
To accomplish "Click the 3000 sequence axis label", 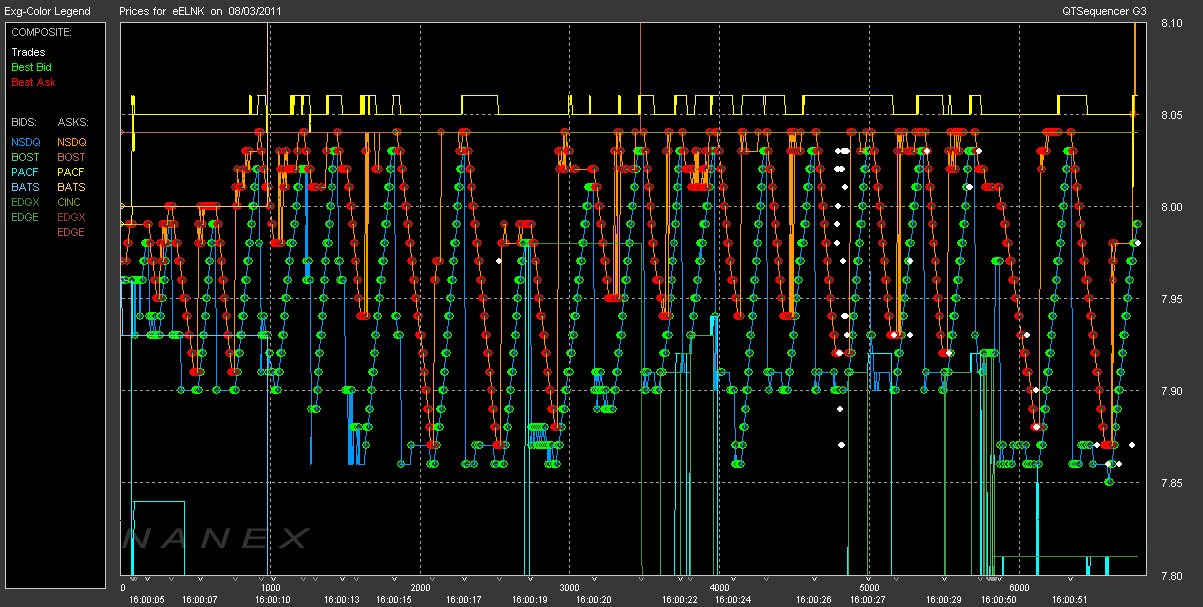I will pyautogui.click(x=570, y=588).
